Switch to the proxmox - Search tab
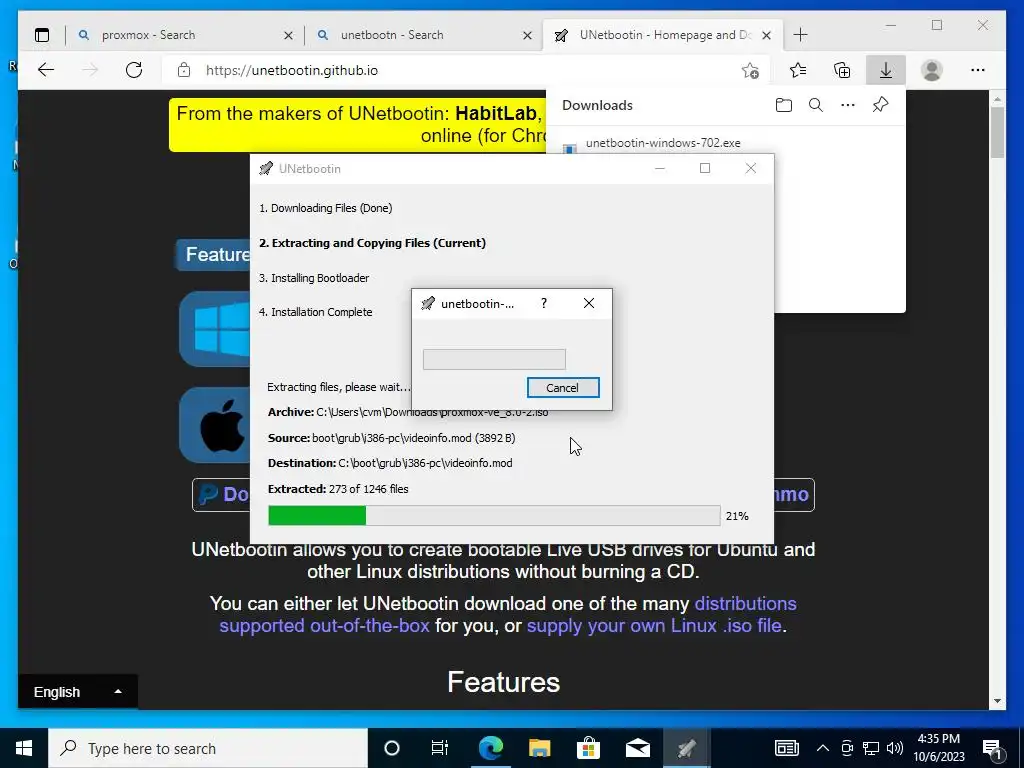 click(185, 35)
